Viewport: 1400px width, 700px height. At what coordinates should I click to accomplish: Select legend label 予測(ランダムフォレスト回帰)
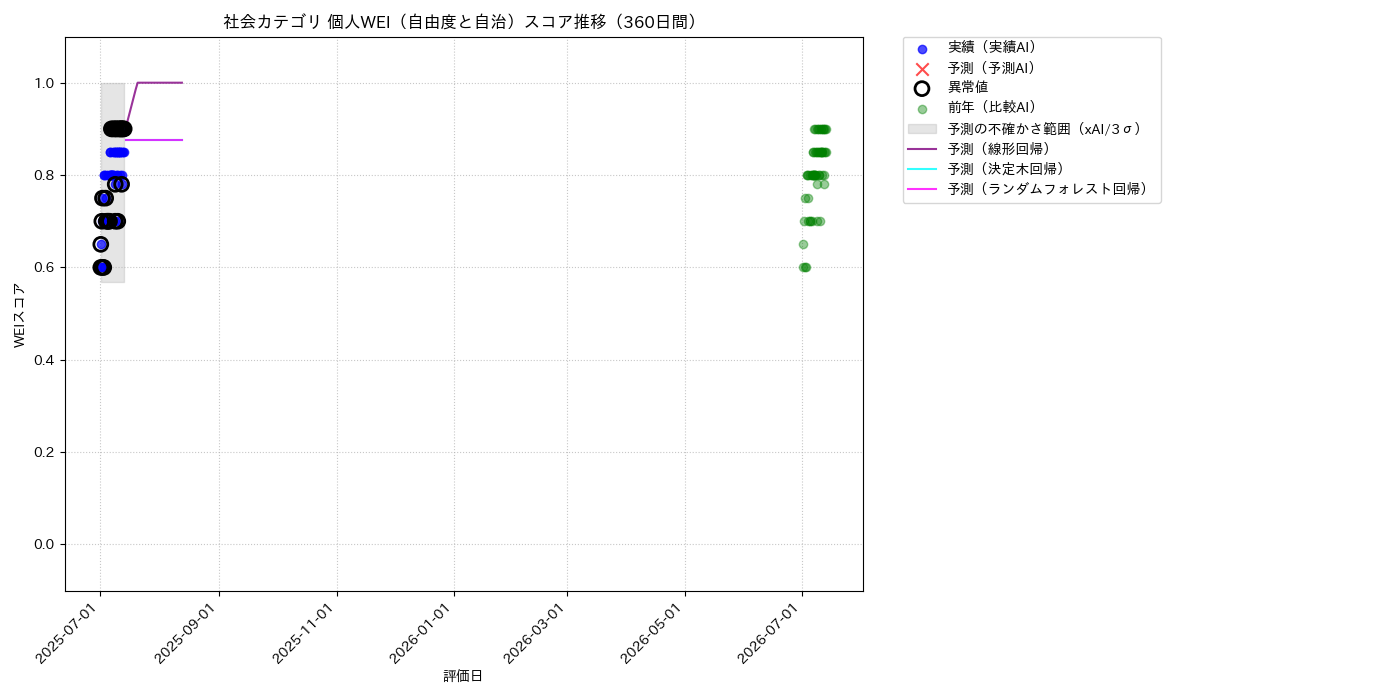(1048, 189)
